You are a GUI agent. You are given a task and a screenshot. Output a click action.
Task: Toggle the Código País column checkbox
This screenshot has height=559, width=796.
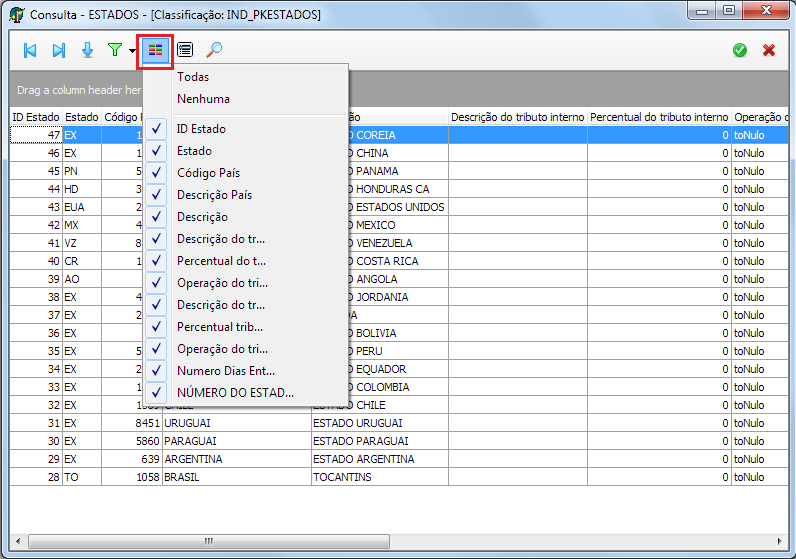[157, 173]
